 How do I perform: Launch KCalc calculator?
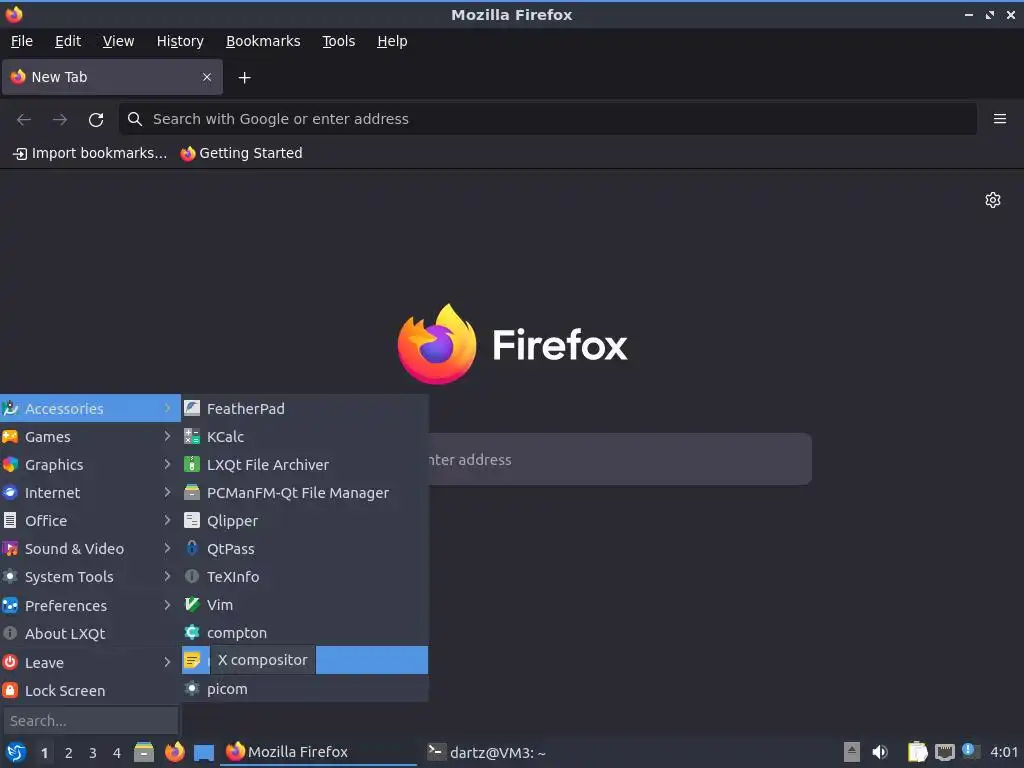pos(305,437)
